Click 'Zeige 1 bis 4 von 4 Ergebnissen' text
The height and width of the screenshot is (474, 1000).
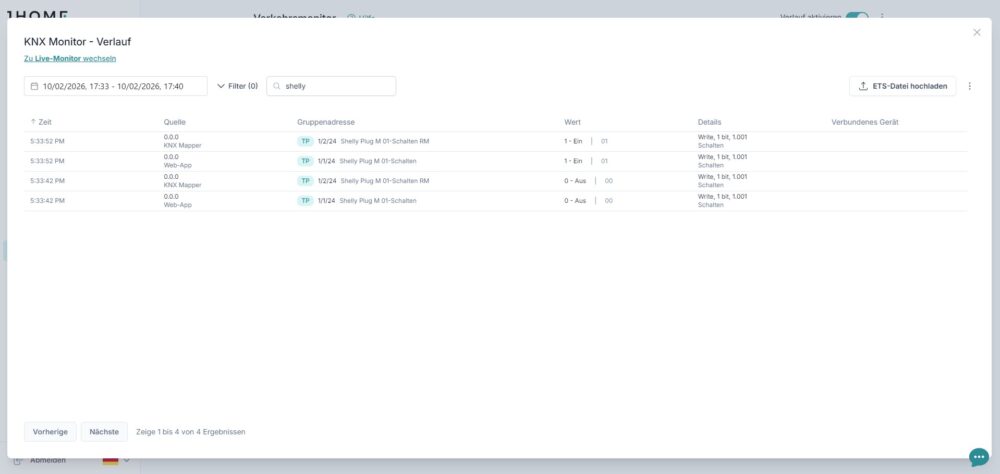(x=191, y=432)
